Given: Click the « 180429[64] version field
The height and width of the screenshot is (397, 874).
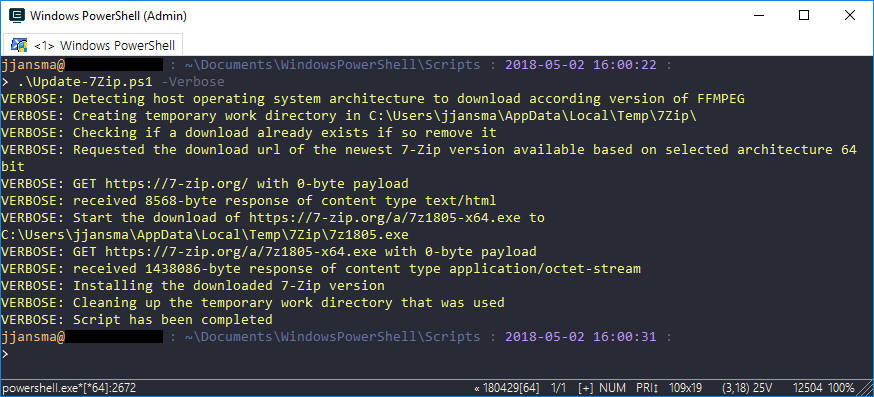Looking at the screenshot, I should click(x=506, y=388).
